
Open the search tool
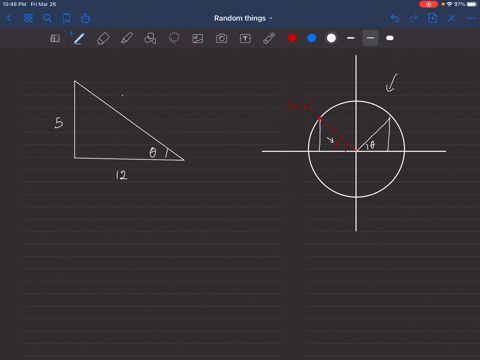[47, 18]
